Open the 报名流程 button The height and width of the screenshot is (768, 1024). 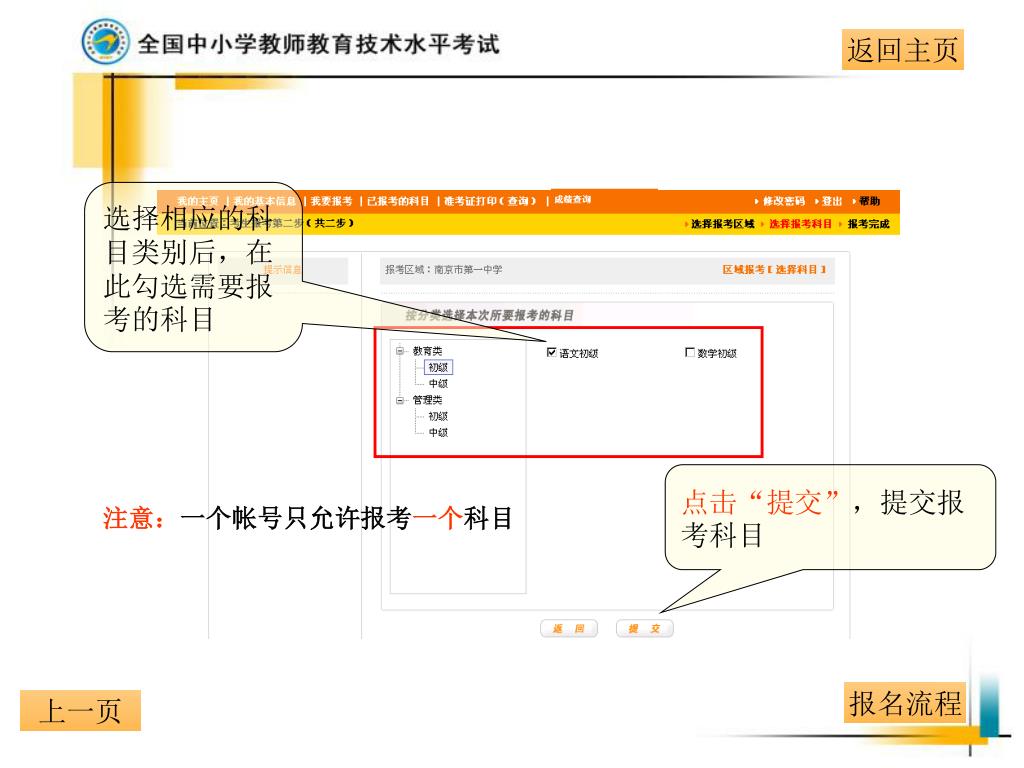tap(904, 703)
